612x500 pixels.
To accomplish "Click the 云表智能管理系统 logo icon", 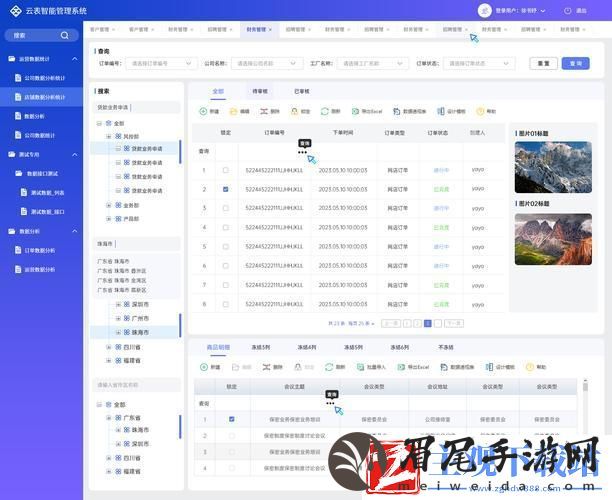I will click(15, 11).
